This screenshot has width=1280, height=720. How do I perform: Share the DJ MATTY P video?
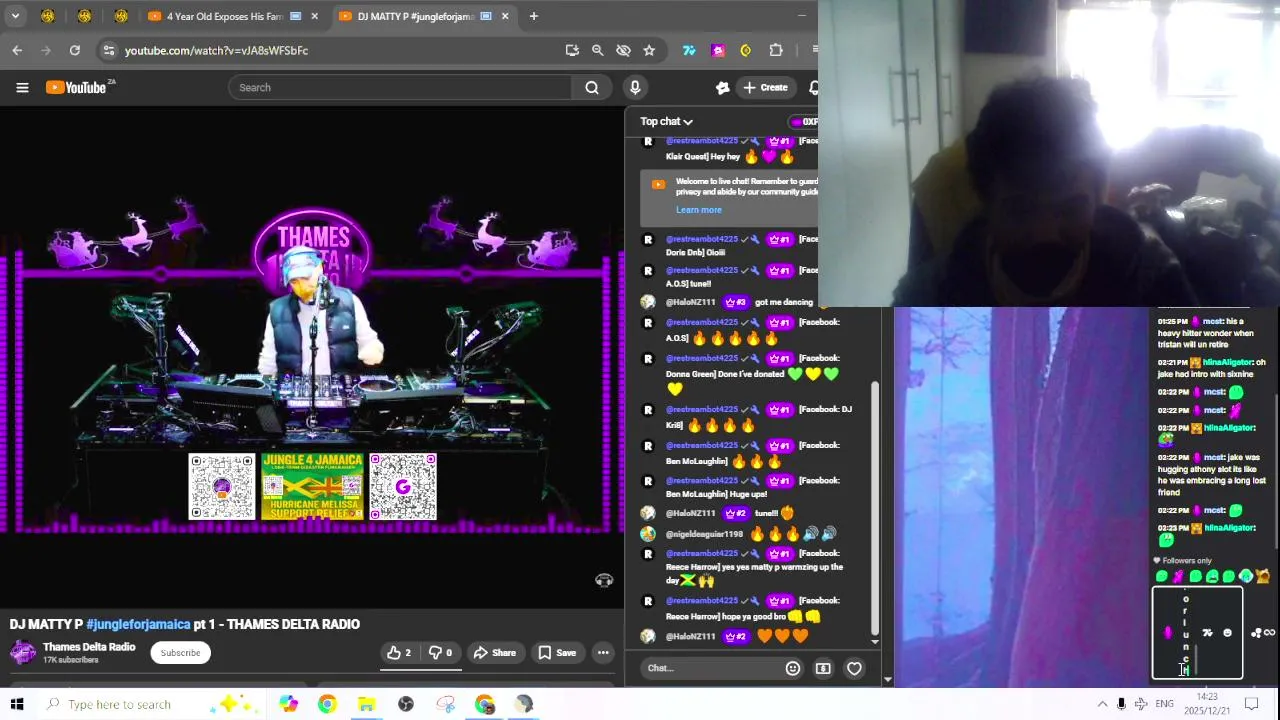tap(495, 653)
